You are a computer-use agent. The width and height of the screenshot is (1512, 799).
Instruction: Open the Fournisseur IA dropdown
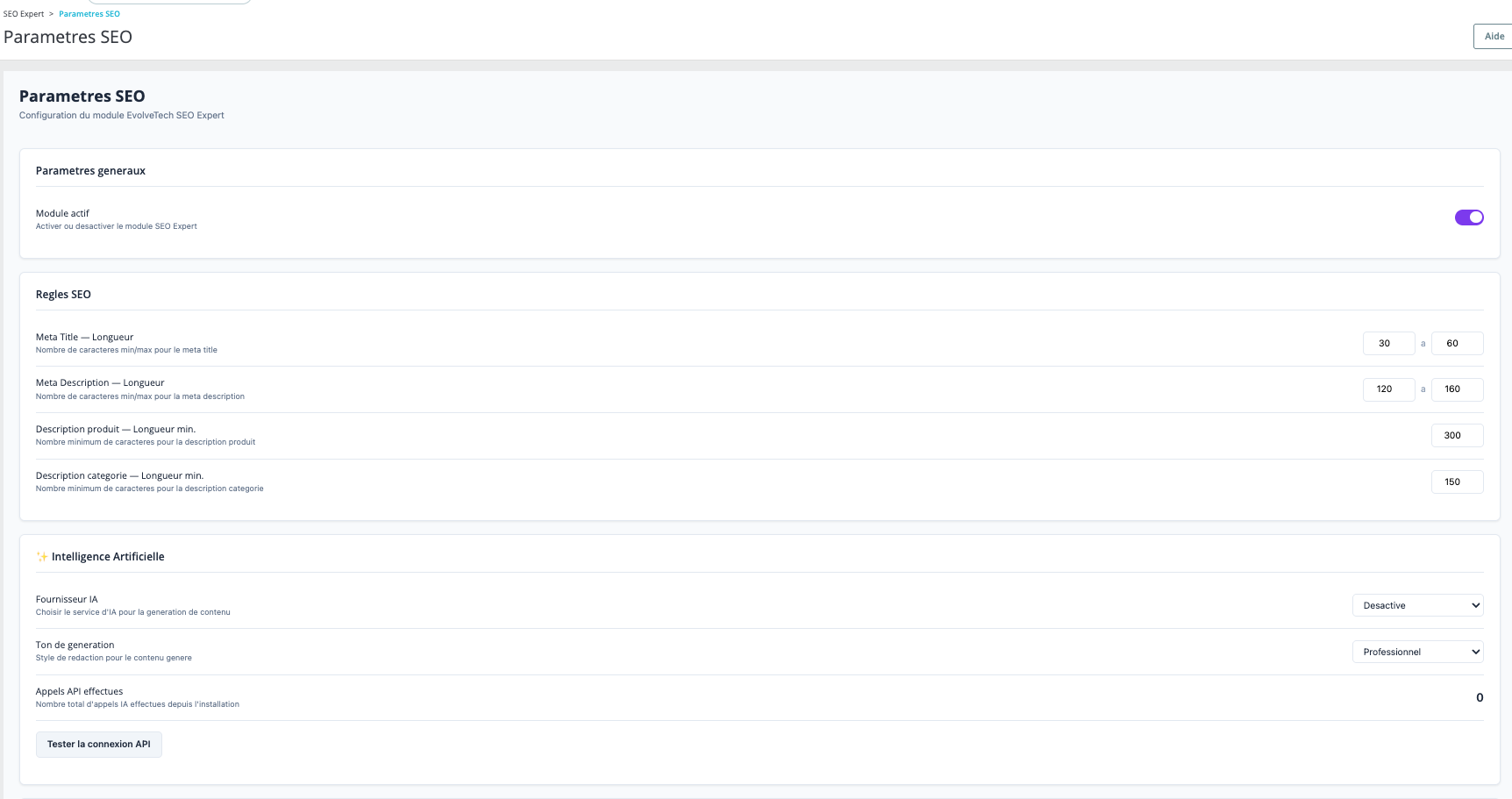(1417, 604)
